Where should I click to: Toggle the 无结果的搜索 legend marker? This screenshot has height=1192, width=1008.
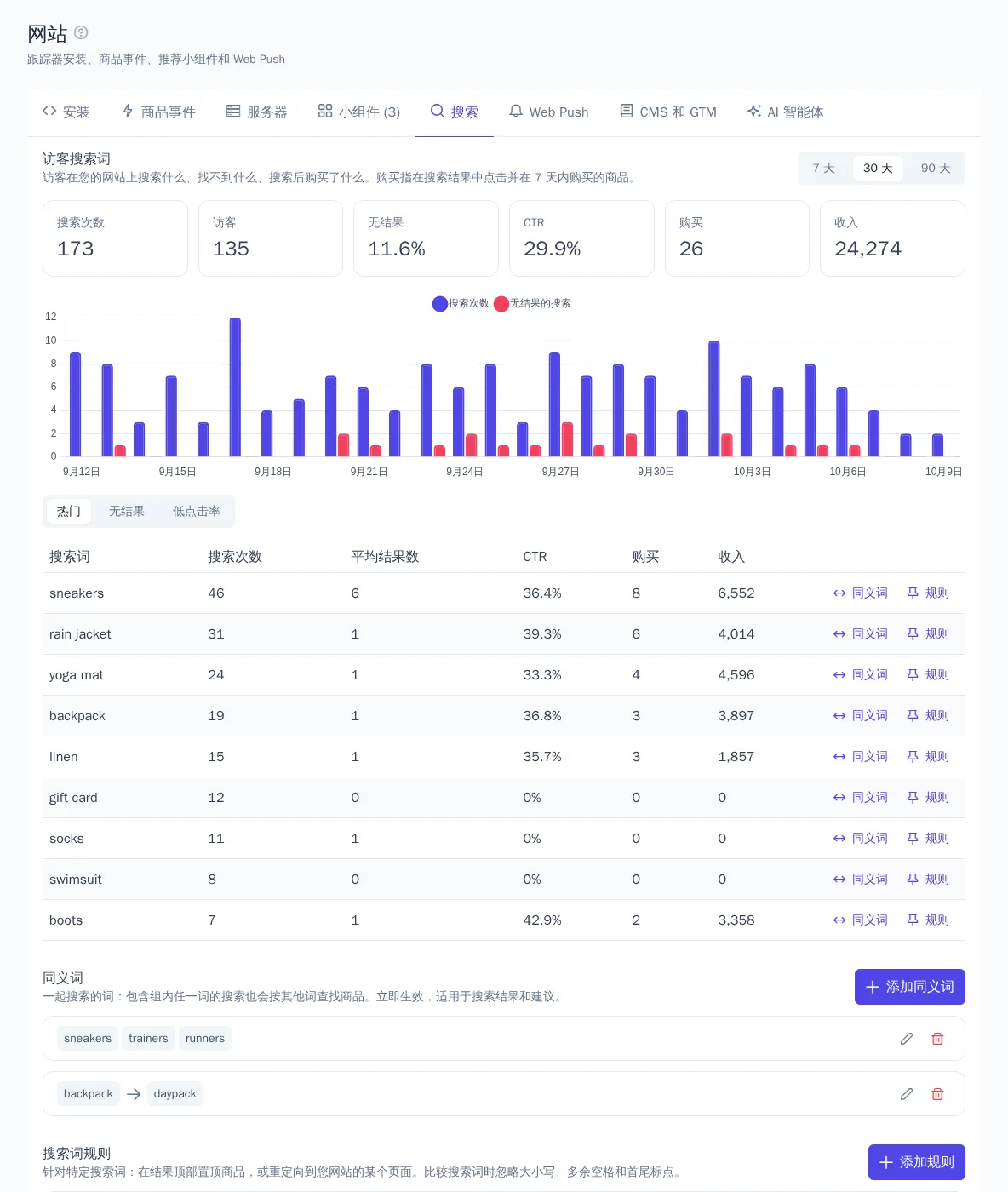pos(501,304)
